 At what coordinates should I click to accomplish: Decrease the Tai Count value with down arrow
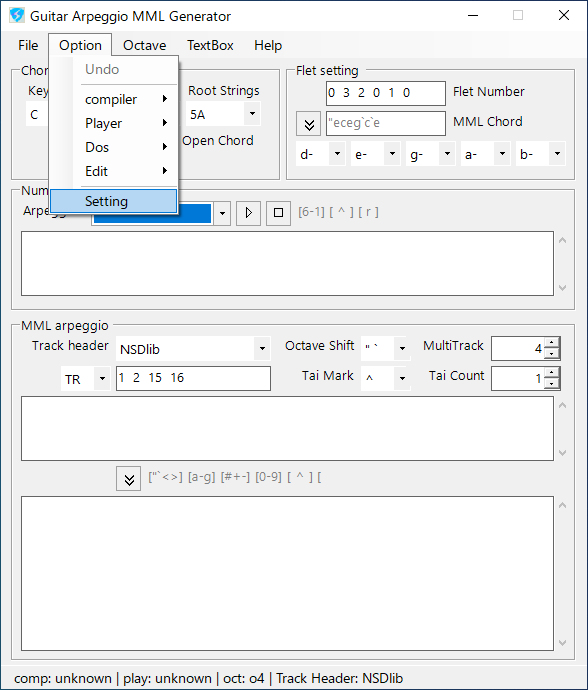pyautogui.click(x=552, y=384)
